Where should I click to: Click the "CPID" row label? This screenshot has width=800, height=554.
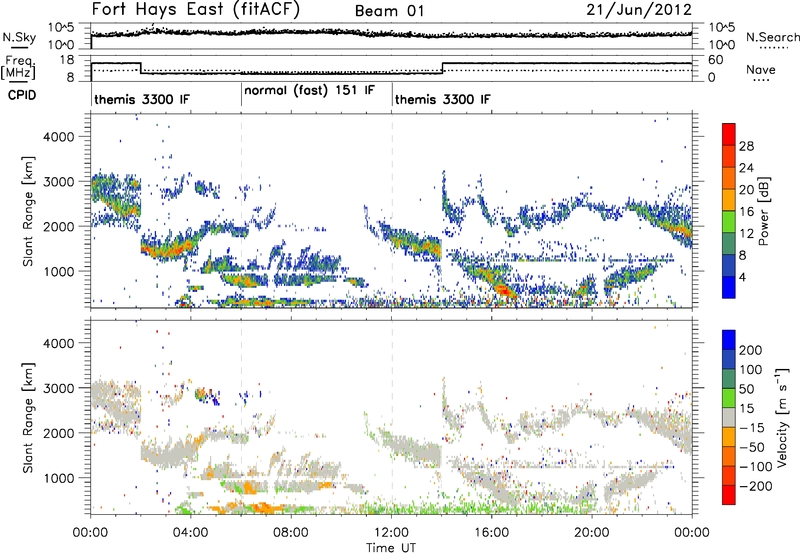[x=22, y=95]
